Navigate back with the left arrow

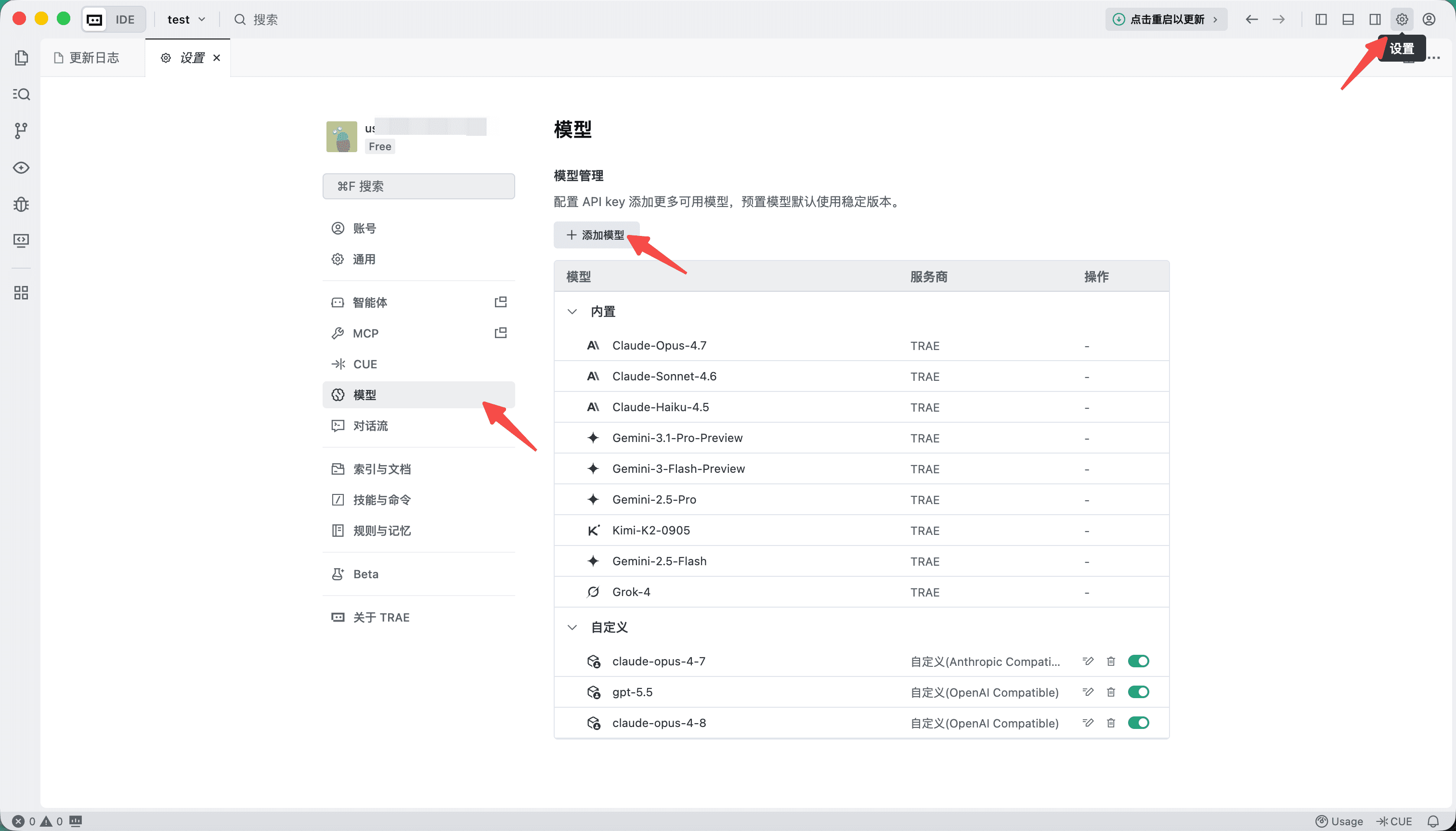pos(1252,19)
